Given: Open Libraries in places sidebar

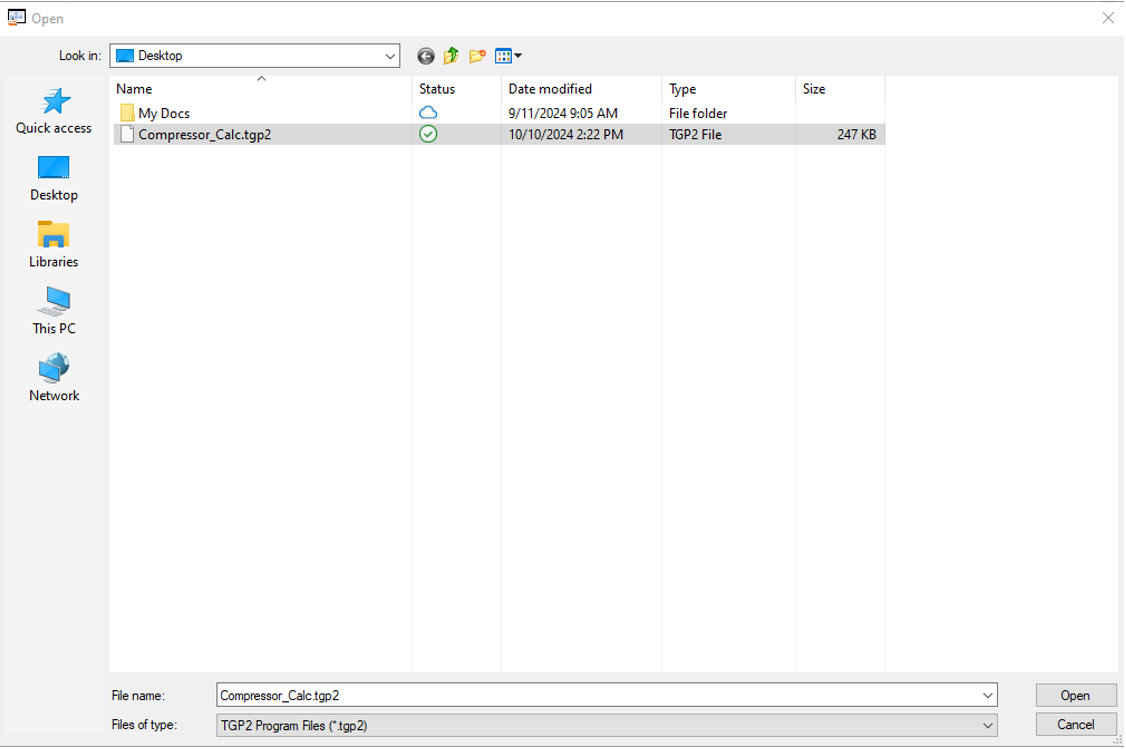Looking at the screenshot, I should coord(54,246).
